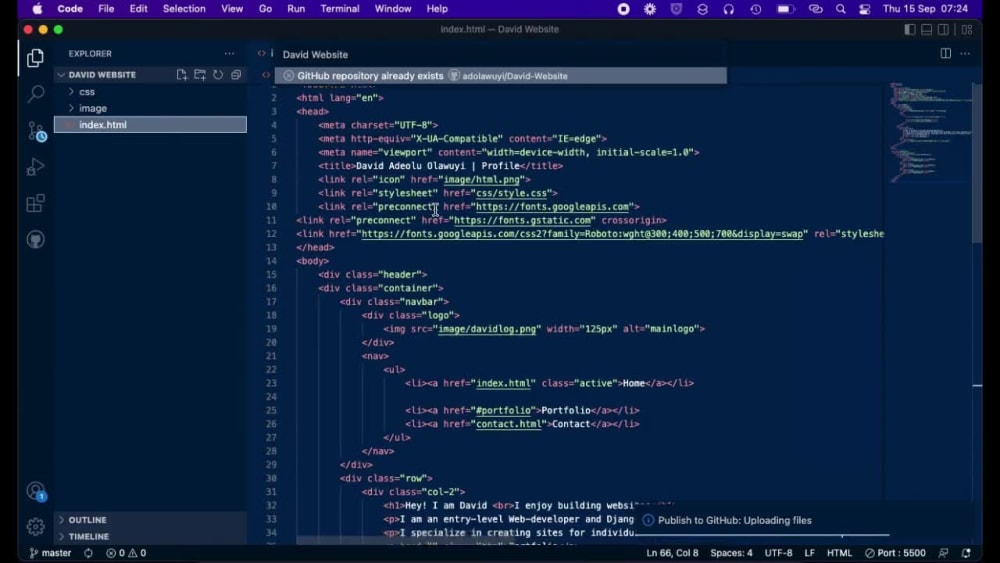Open the Help menu

(437, 9)
